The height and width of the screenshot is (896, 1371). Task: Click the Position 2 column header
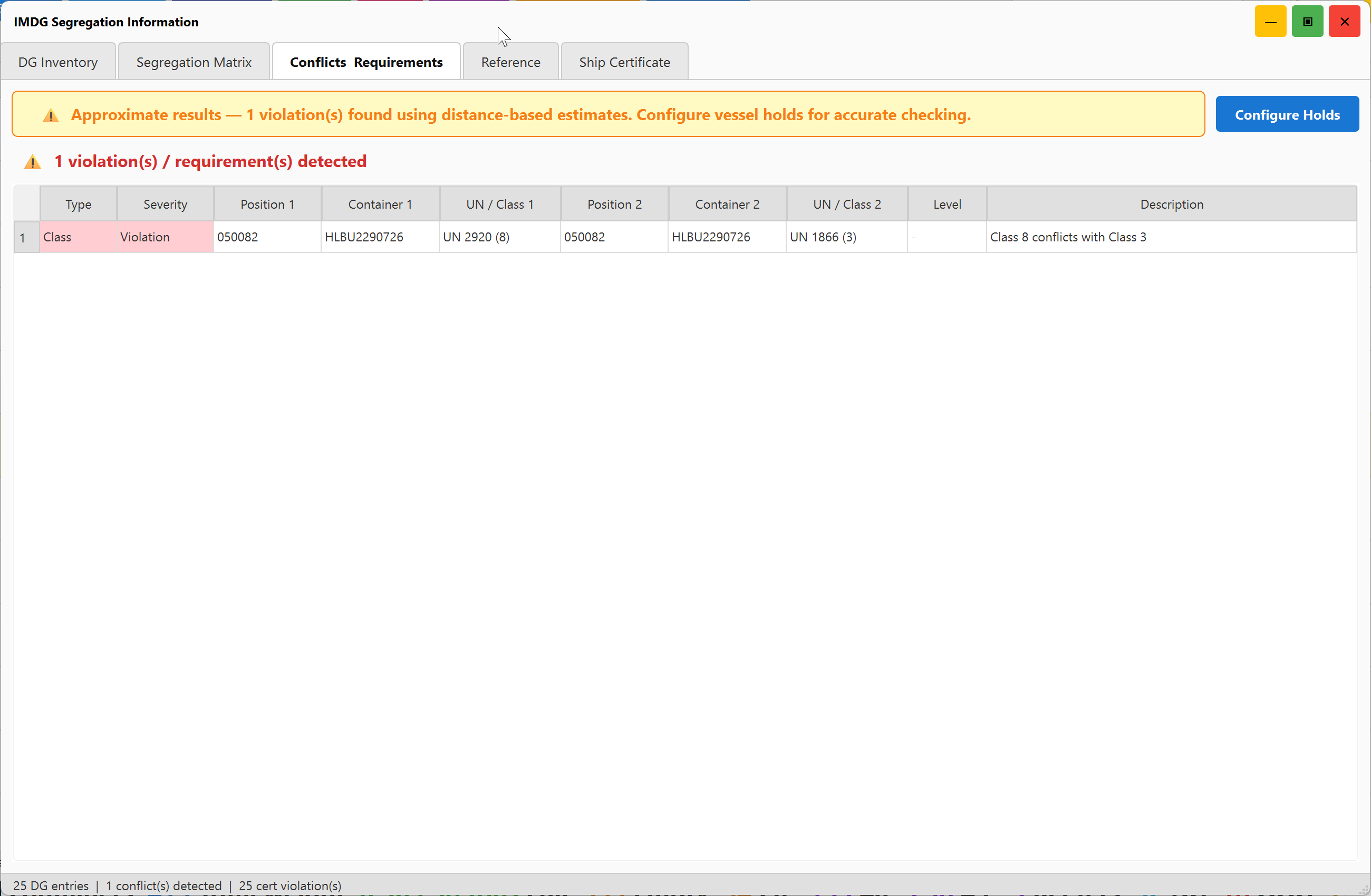(614, 204)
